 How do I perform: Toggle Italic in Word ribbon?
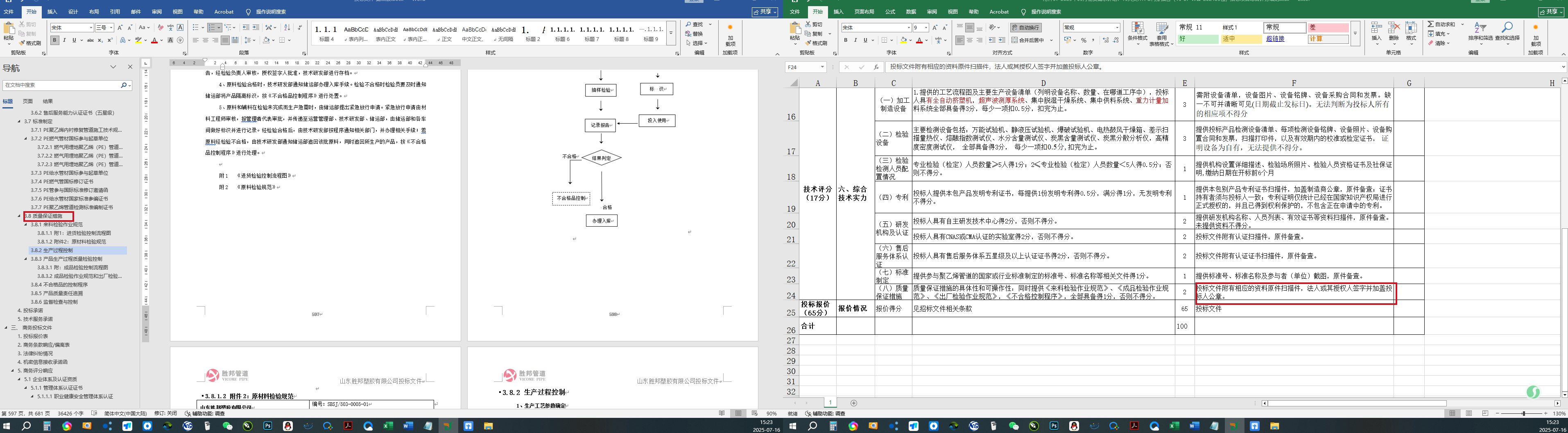coord(65,40)
